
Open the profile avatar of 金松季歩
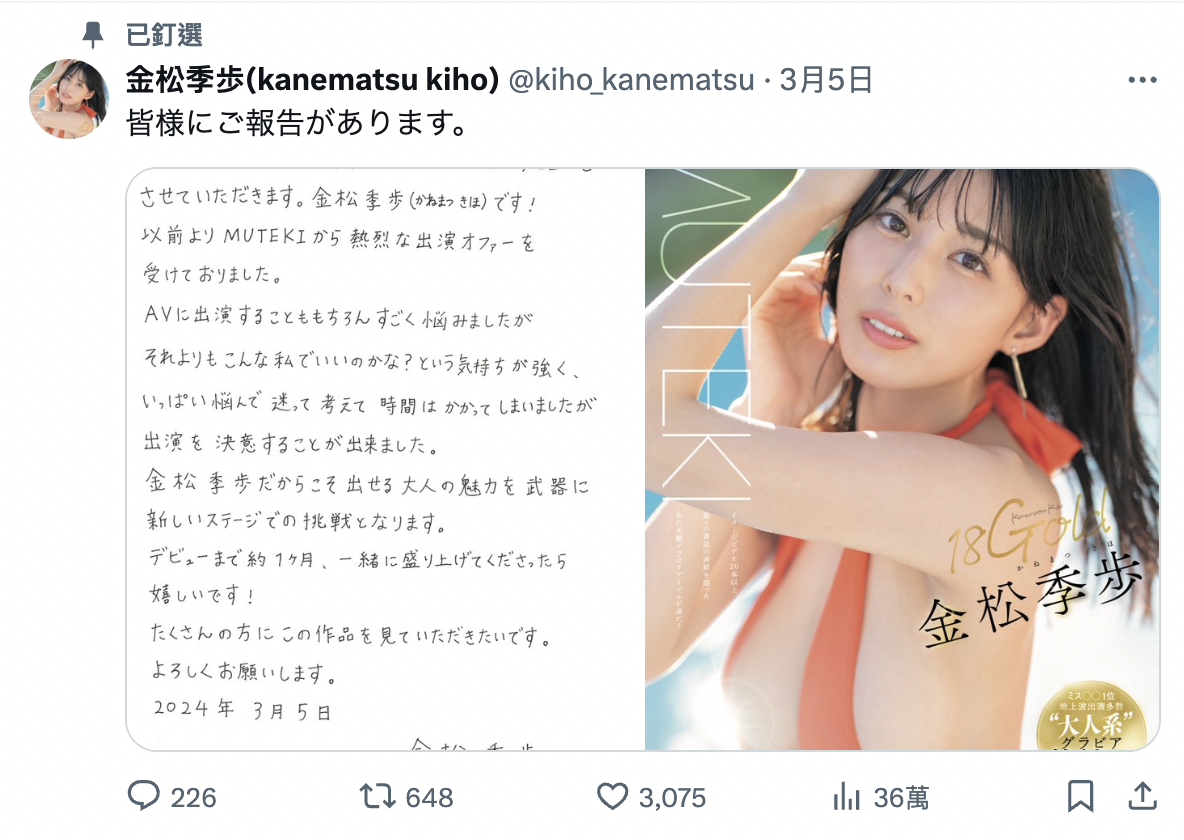(x=69, y=99)
